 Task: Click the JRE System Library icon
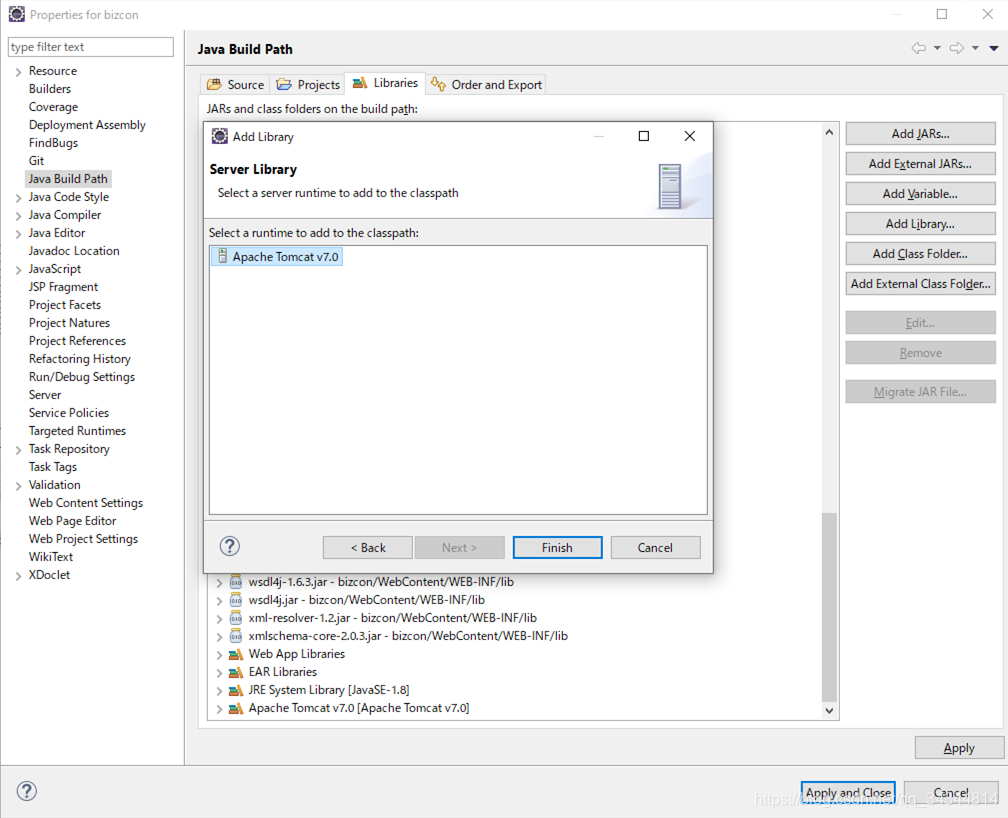pyautogui.click(x=236, y=690)
